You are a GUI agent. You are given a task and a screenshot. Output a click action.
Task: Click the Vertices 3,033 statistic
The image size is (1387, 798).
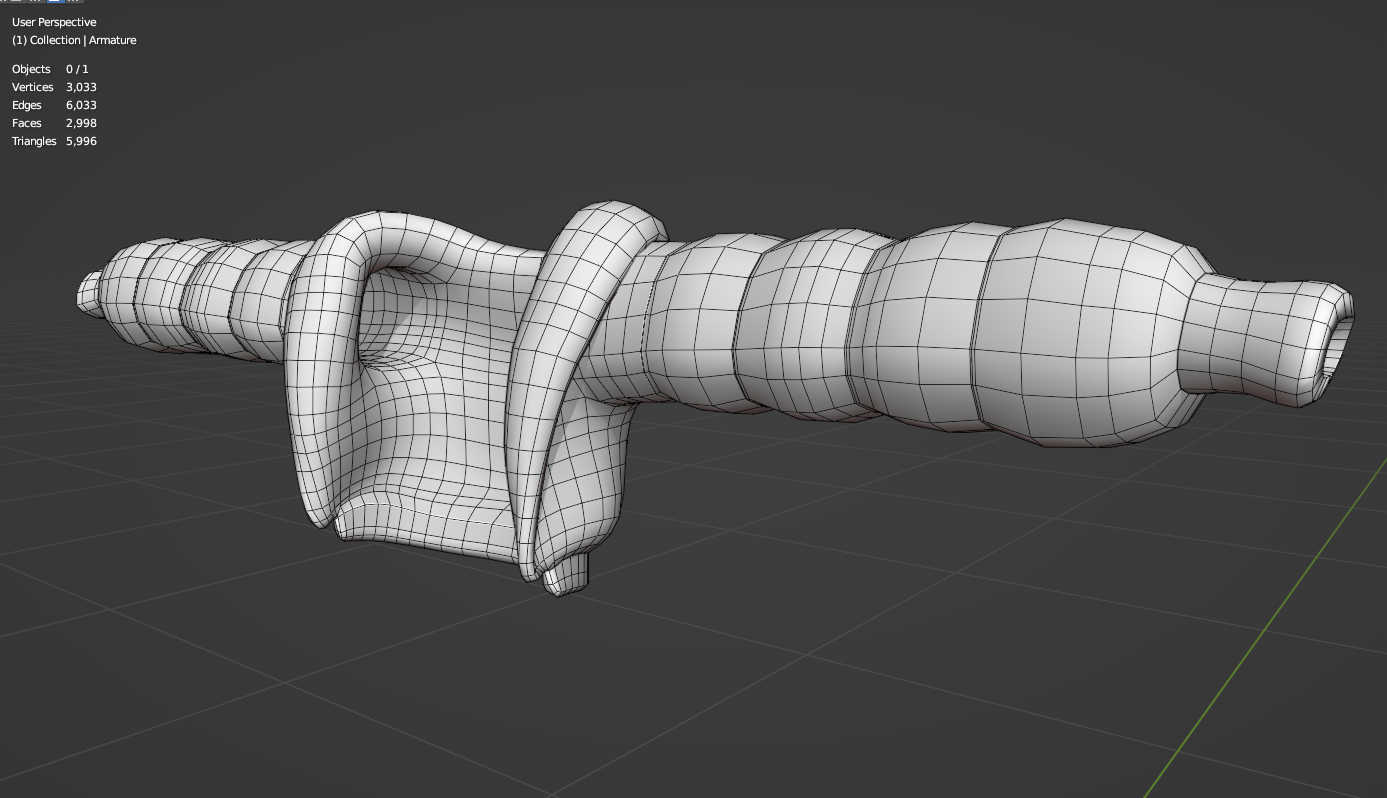click(54, 87)
